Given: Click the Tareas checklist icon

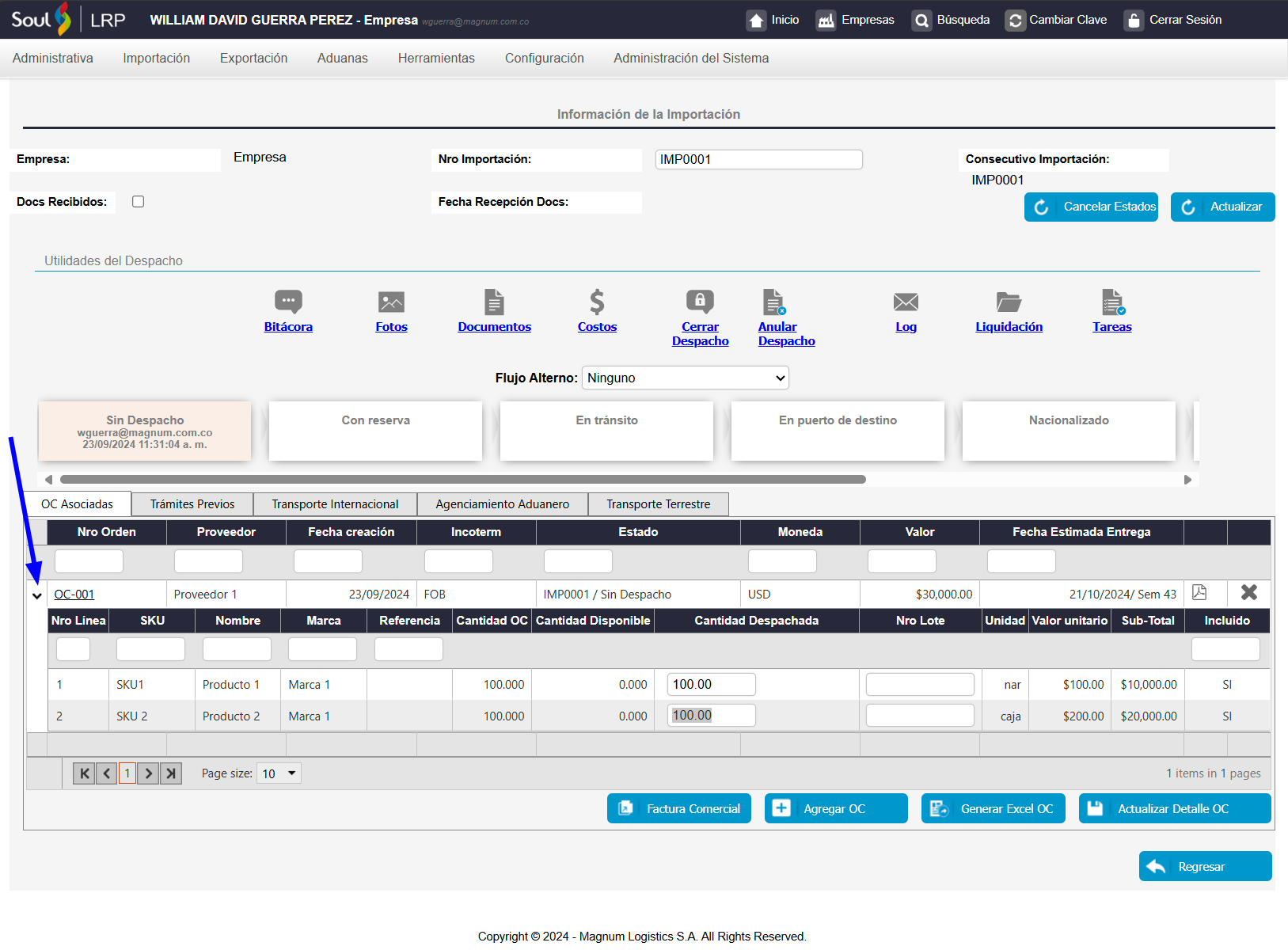Looking at the screenshot, I should pos(1112,302).
